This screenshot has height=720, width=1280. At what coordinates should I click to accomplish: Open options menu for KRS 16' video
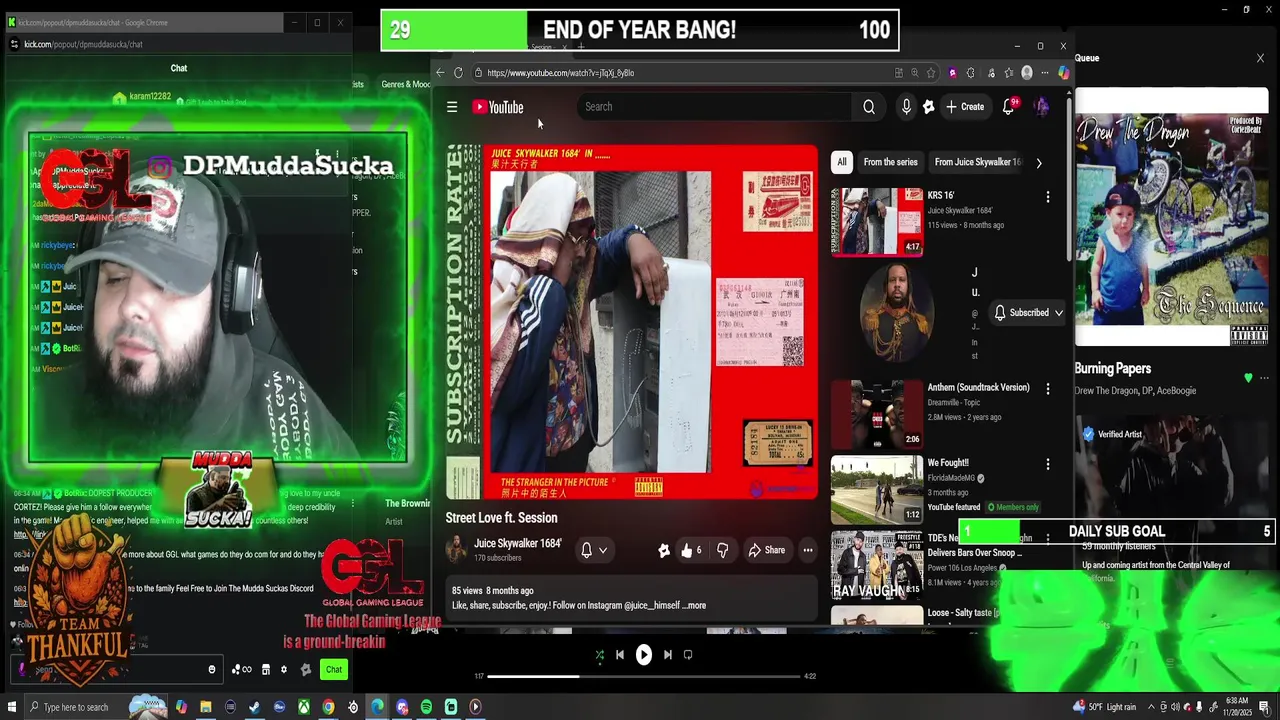[x=1048, y=197]
